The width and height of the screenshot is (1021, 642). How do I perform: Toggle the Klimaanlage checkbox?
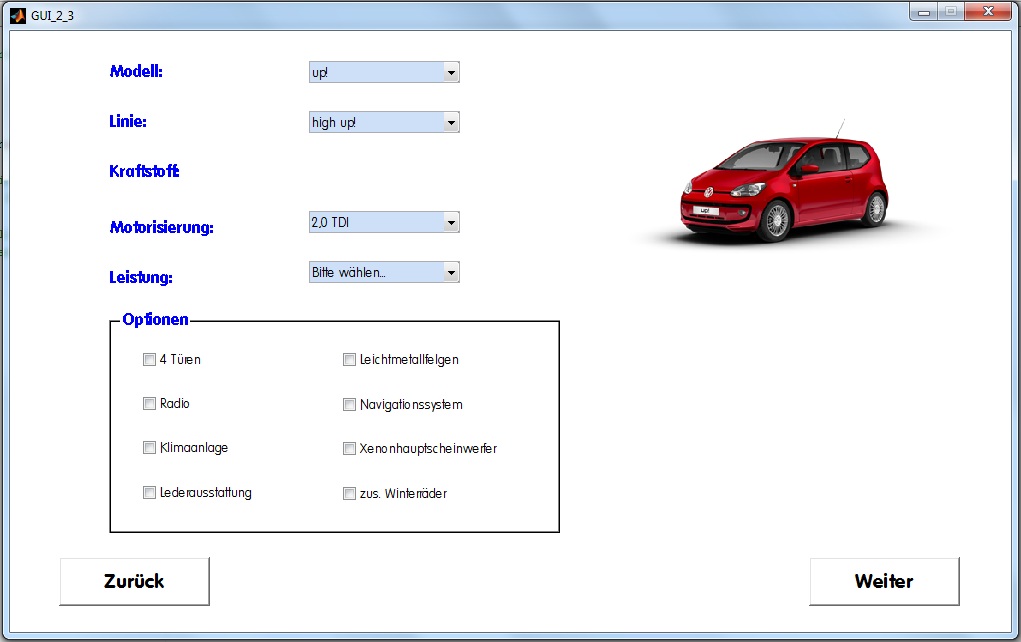(x=150, y=448)
